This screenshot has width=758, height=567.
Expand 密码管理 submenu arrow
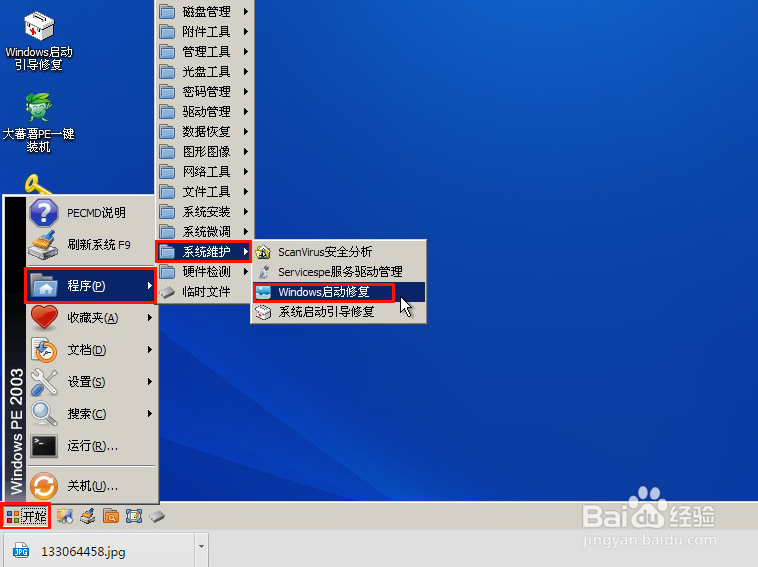coord(246,91)
